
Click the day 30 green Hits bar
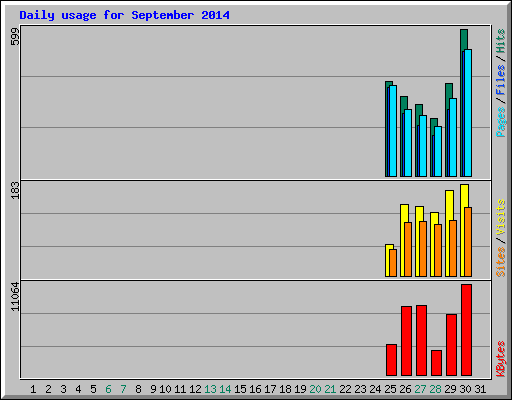pyautogui.click(x=464, y=39)
